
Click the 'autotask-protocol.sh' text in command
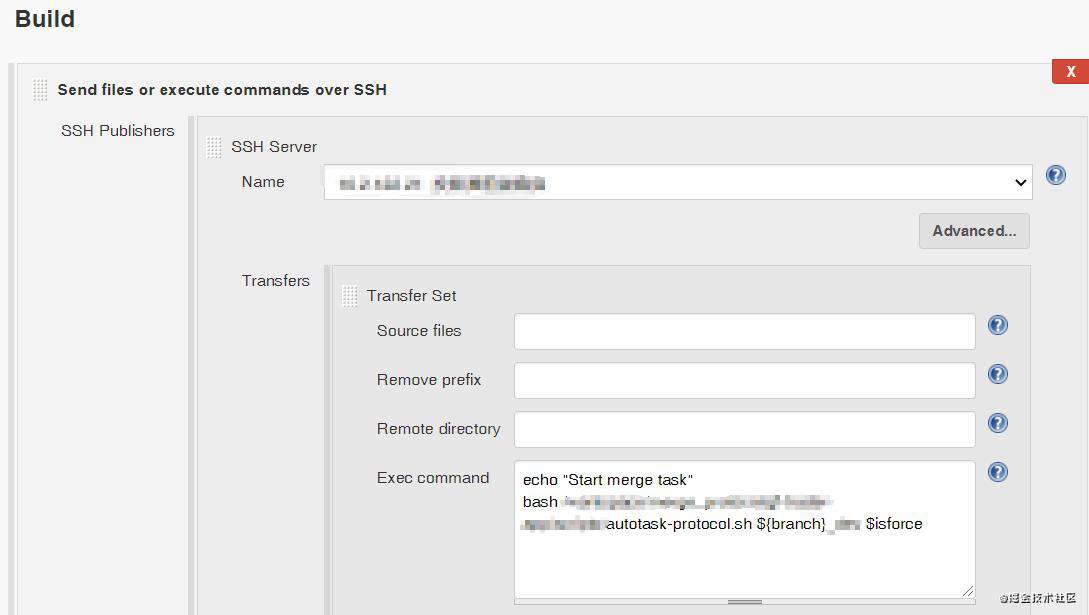679,523
